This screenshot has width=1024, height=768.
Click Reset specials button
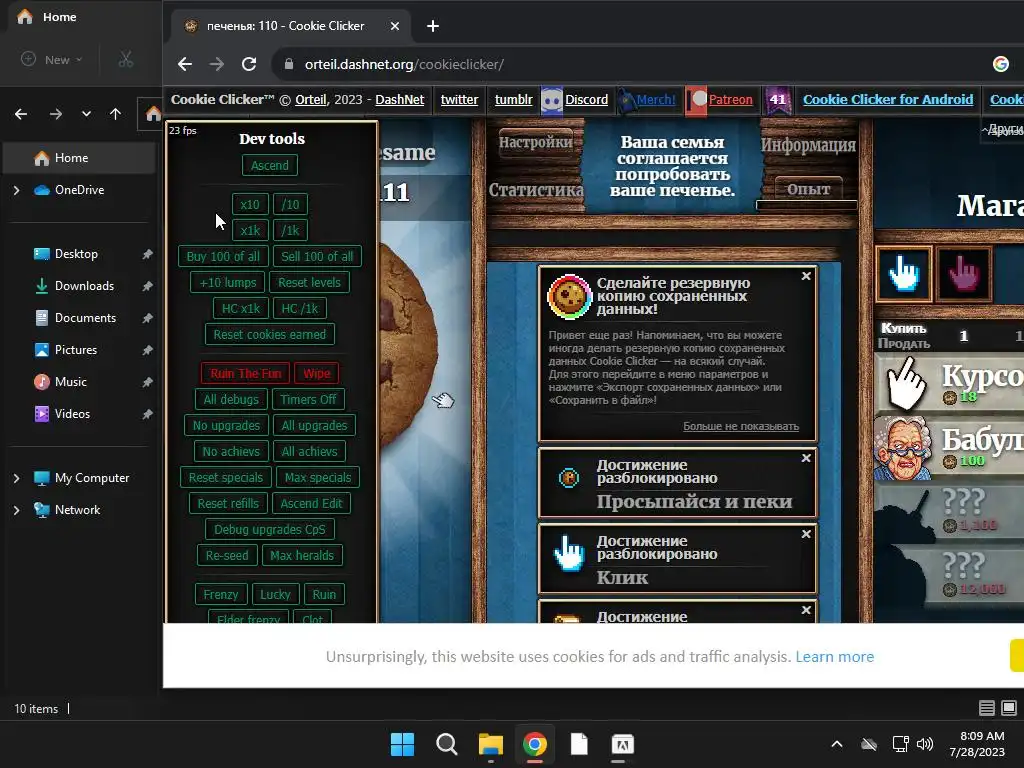(x=225, y=477)
